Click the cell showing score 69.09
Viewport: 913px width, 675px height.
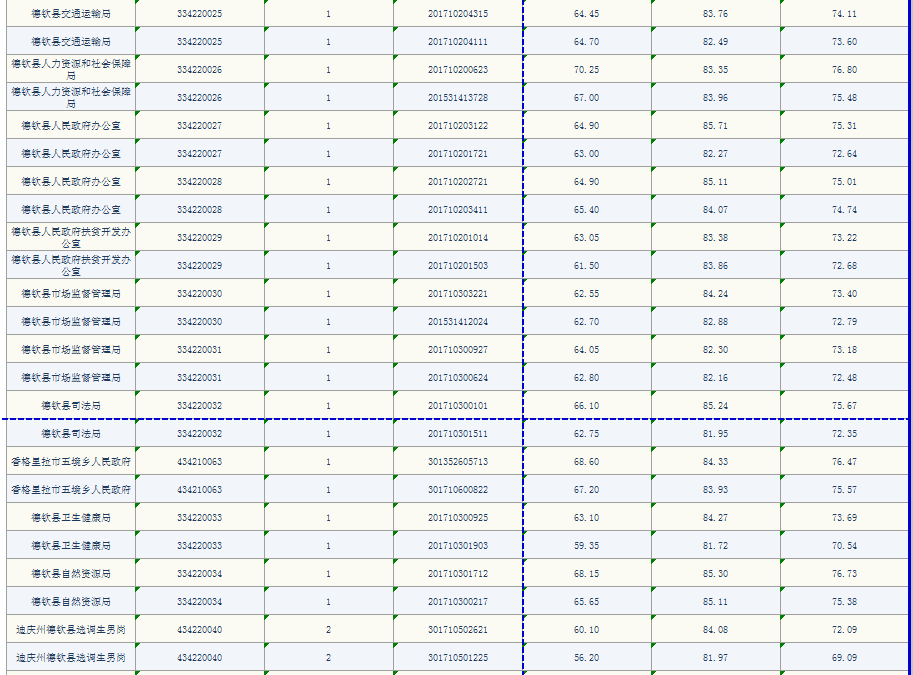(x=844, y=658)
